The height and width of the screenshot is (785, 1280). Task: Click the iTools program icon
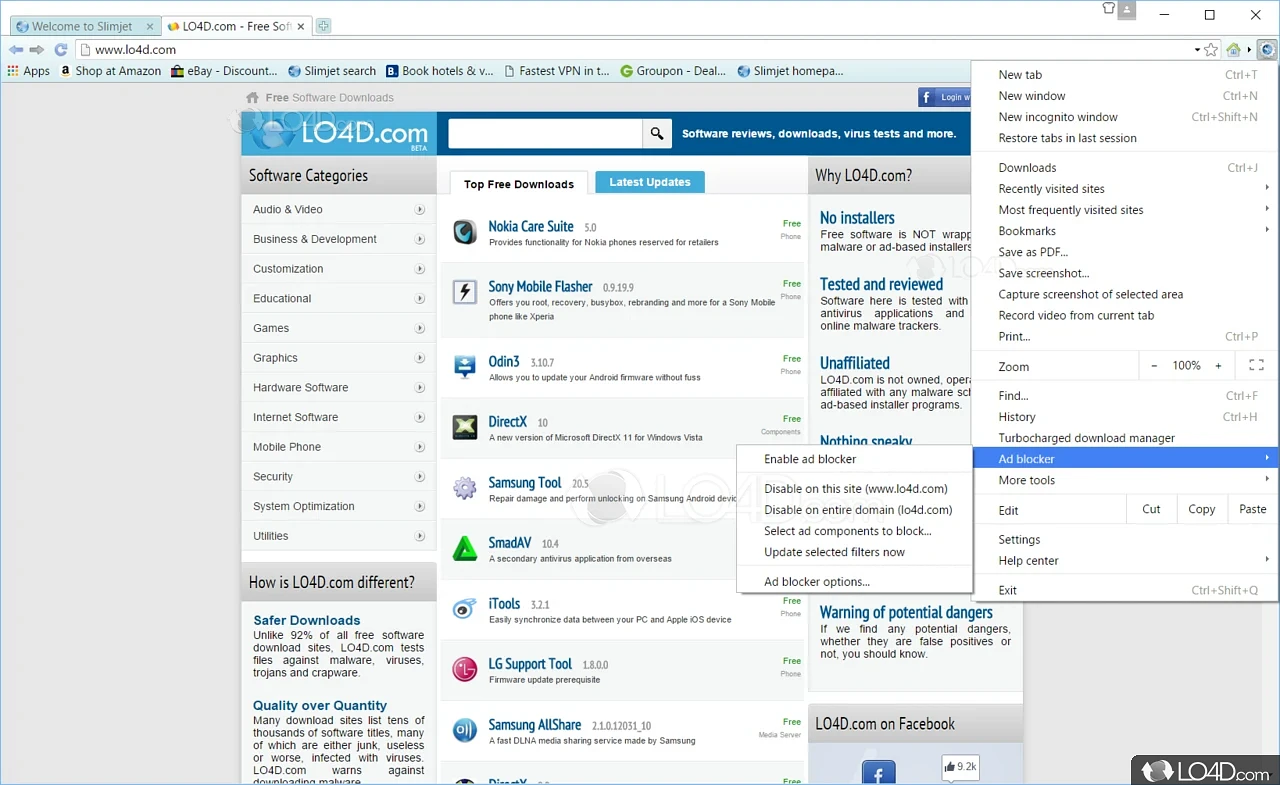point(465,609)
